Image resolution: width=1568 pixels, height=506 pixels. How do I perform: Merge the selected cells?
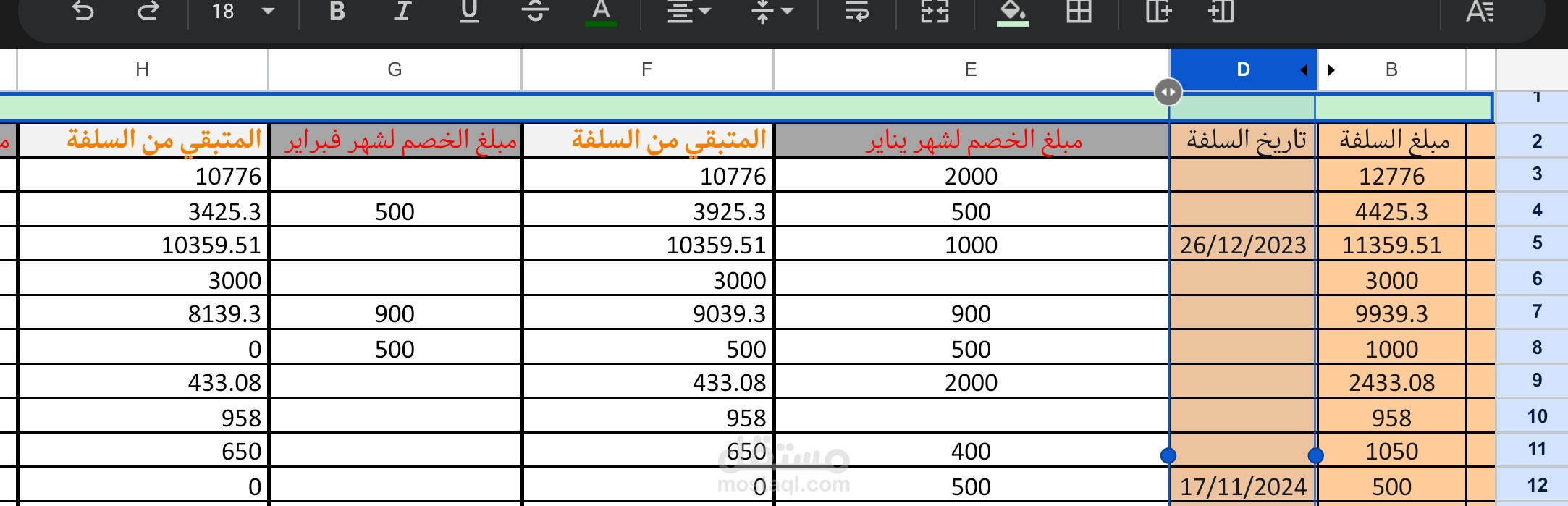[935, 12]
